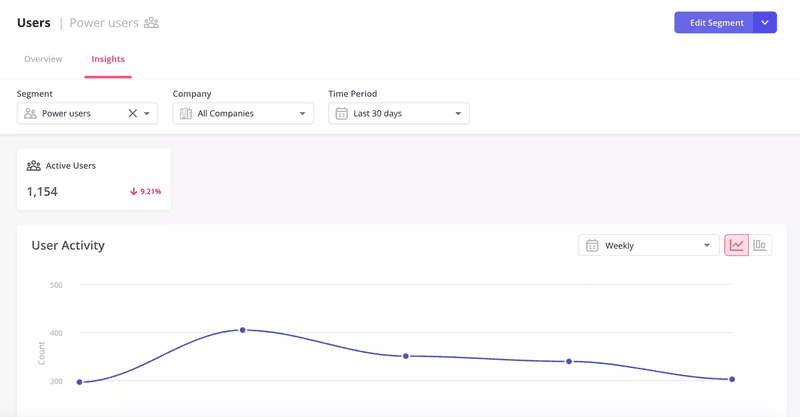Screen dimensions: 800x417
Task: Open the Overview tab
Action: pyautogui.click(x=43, y=59)
